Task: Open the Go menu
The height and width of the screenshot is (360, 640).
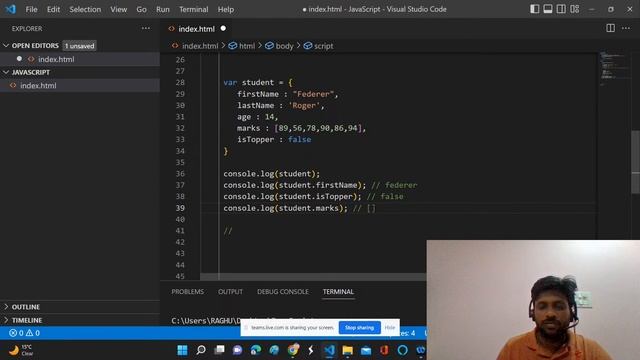Action: pyautogui.click(x=141, y=9)
